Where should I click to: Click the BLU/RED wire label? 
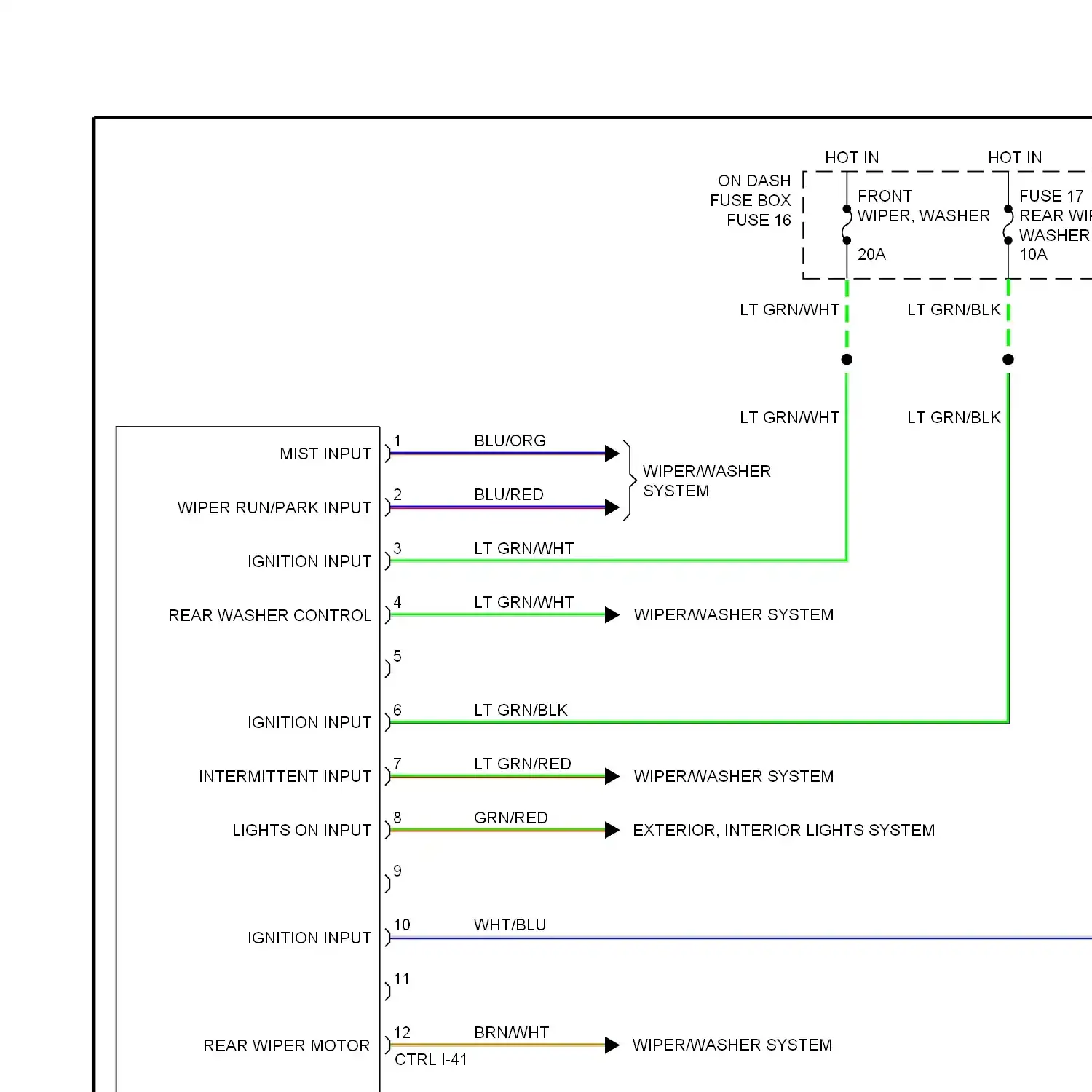click(509, 494)
